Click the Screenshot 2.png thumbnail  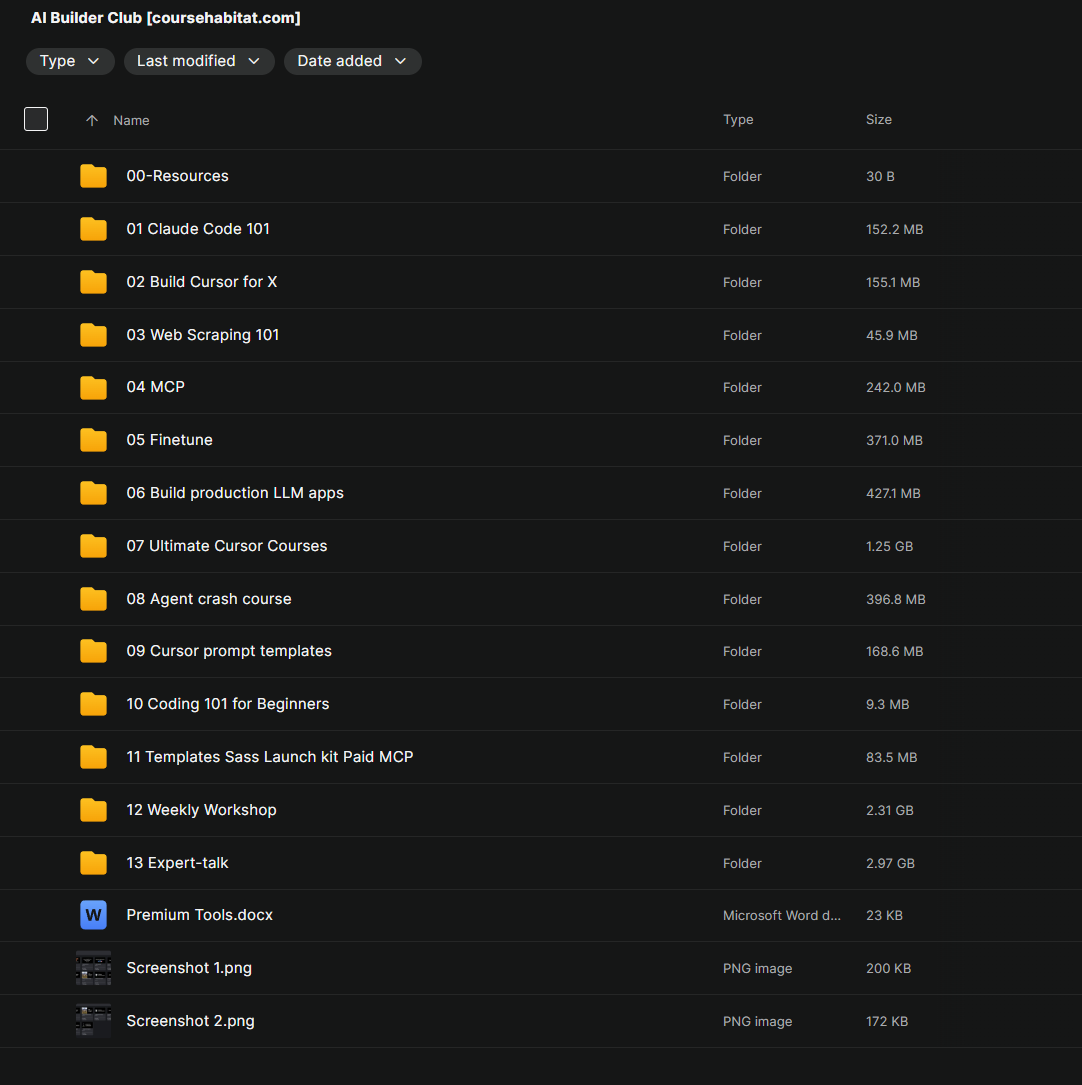93,1021
